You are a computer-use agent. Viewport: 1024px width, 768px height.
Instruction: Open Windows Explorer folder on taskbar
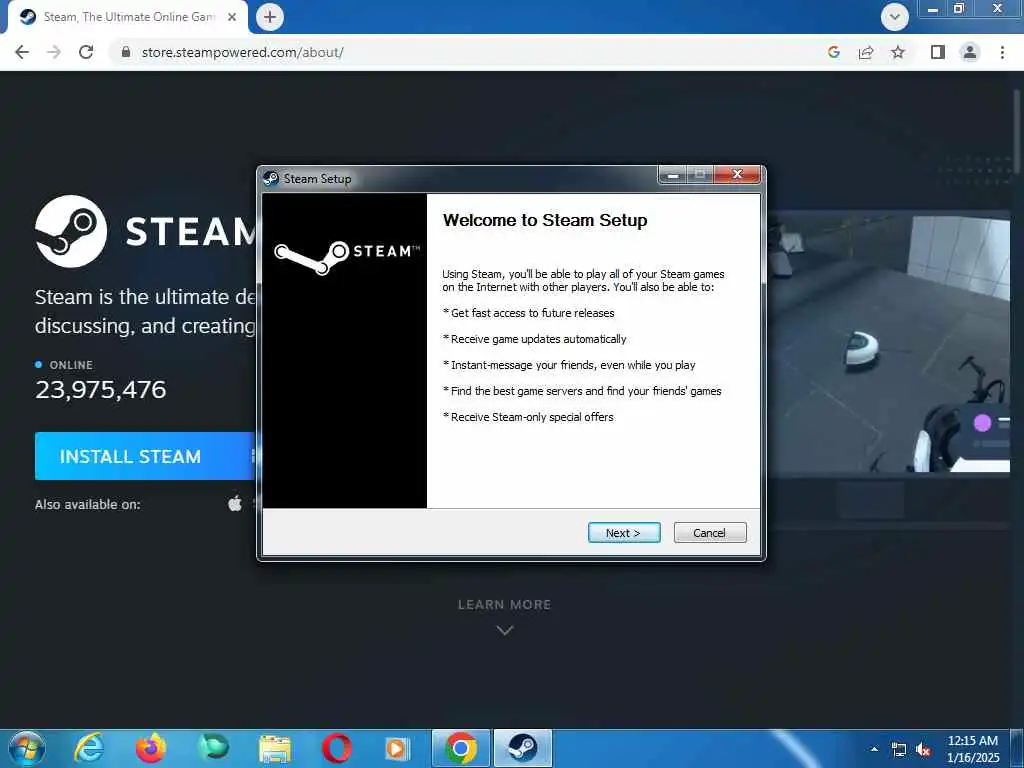tap(275, 748)
